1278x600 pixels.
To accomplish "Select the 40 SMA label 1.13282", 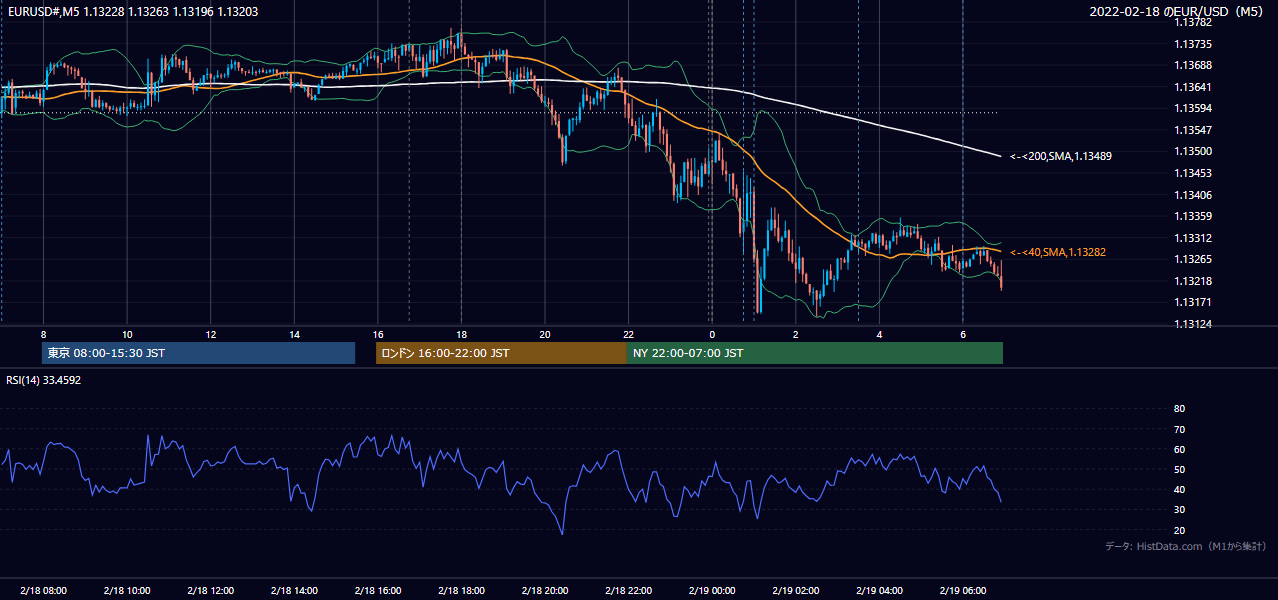I will (1057, 253).
